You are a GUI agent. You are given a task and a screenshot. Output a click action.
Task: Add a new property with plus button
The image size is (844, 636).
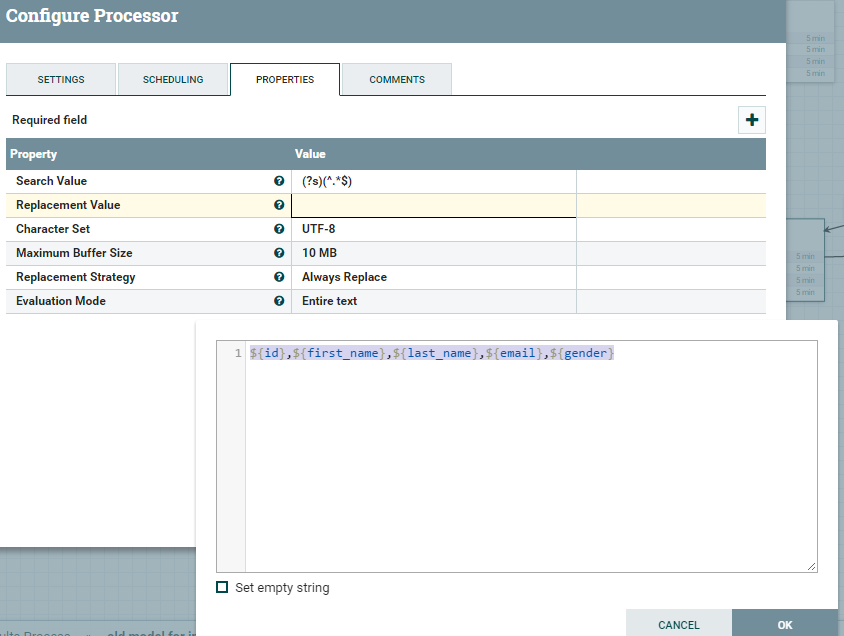point(751,119)
